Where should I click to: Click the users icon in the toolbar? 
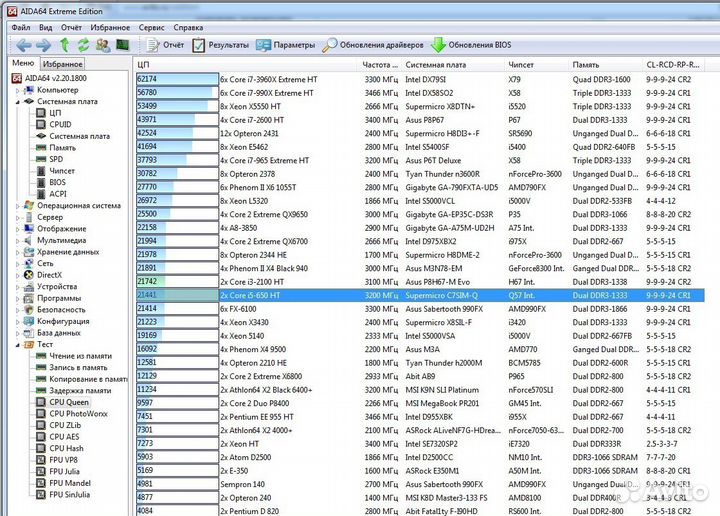[103, 45]
